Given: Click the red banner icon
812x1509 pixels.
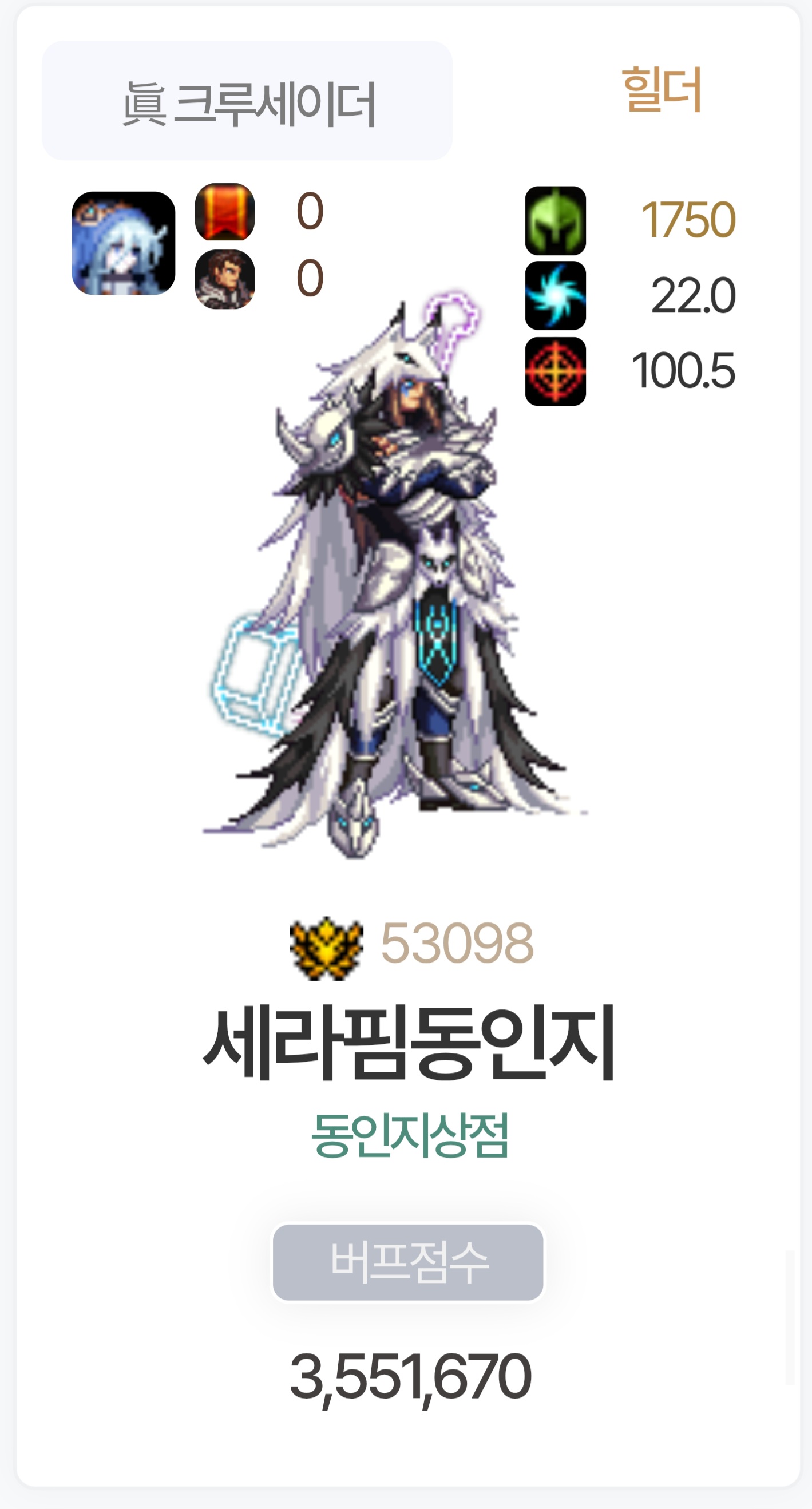Looking at the screenshot, I should pyautogui.click(x=225, y=212).
